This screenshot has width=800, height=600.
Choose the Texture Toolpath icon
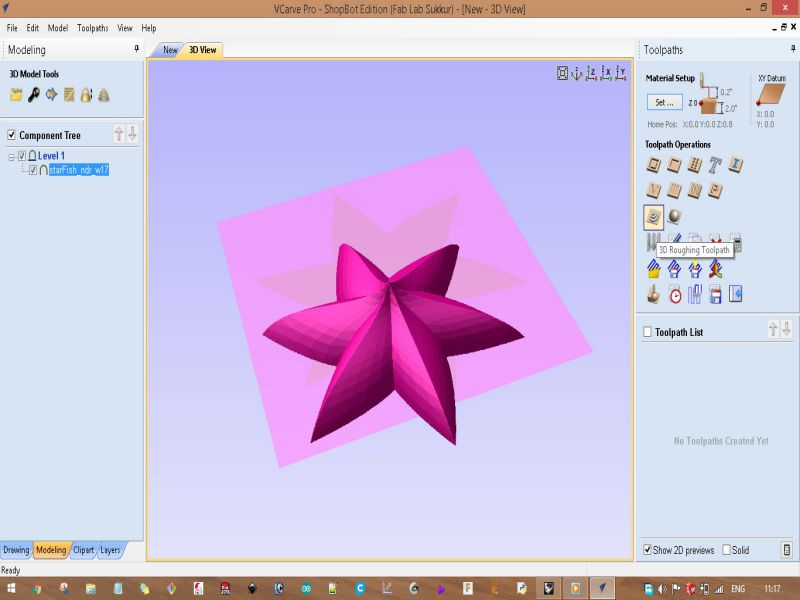tap(694, 190)
